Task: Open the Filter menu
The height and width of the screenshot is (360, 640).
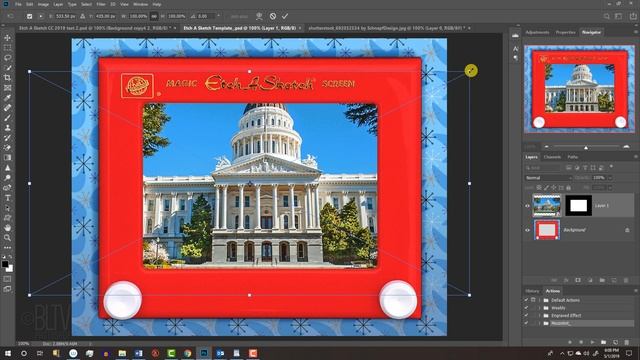Action: click(101, 4)
